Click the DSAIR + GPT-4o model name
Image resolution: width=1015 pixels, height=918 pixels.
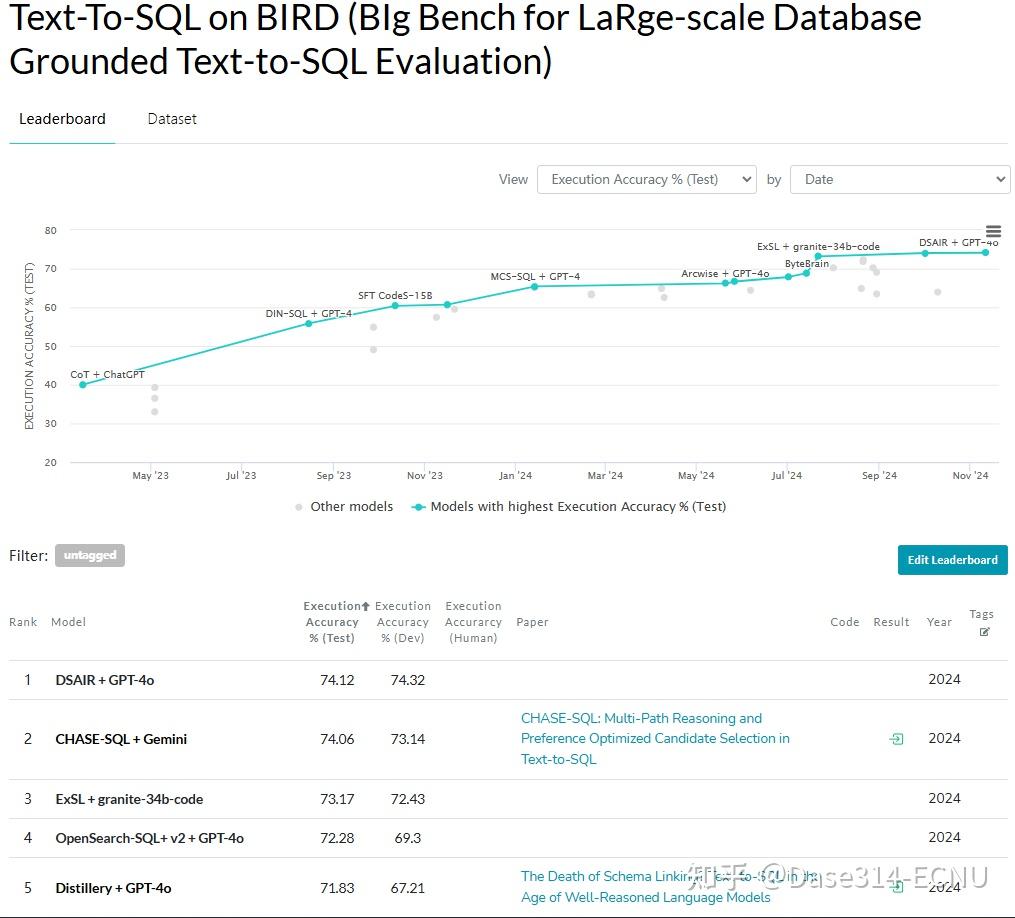[105, 680]
